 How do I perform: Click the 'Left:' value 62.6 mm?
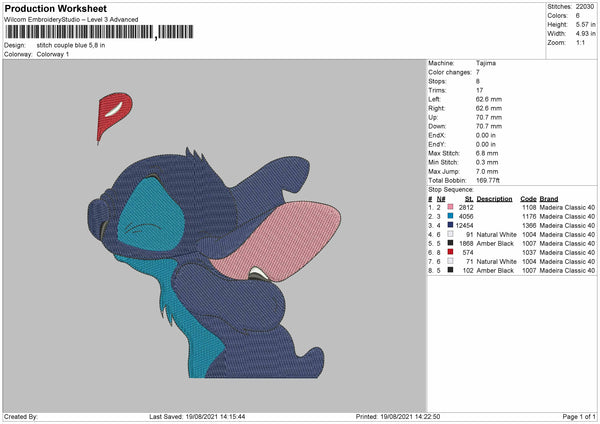tap(489, 99)
